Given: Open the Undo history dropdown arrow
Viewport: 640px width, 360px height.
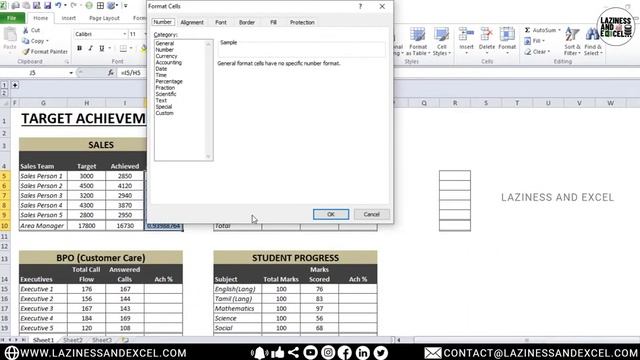Looking at the screenshot, I should point(65,5).
